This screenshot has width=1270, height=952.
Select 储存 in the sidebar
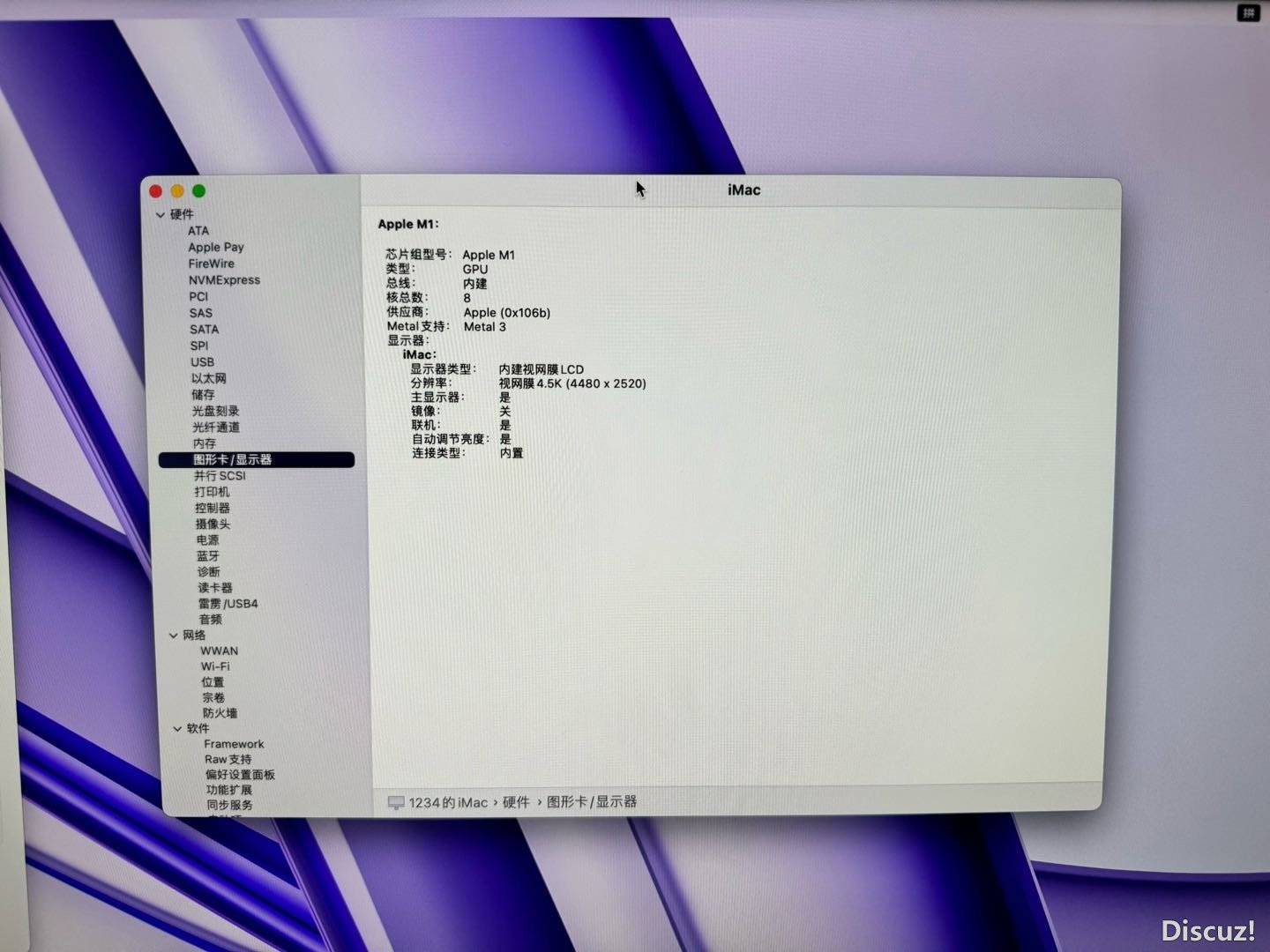[x=204, y=395]
